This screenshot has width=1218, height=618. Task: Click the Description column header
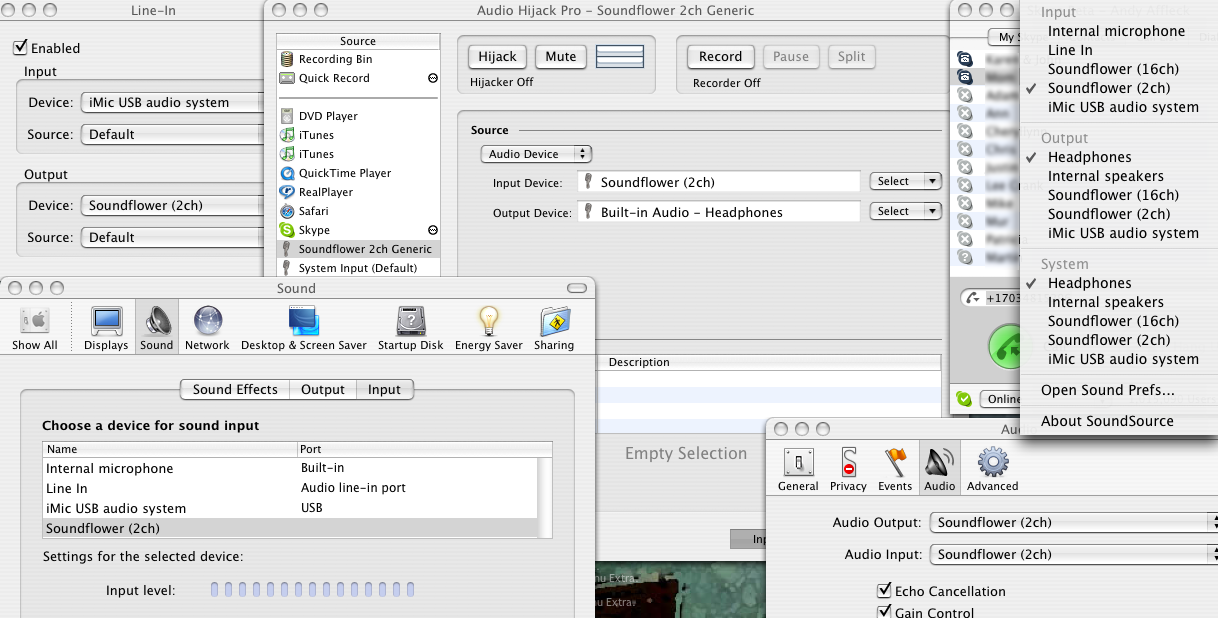tap(770, 362)
